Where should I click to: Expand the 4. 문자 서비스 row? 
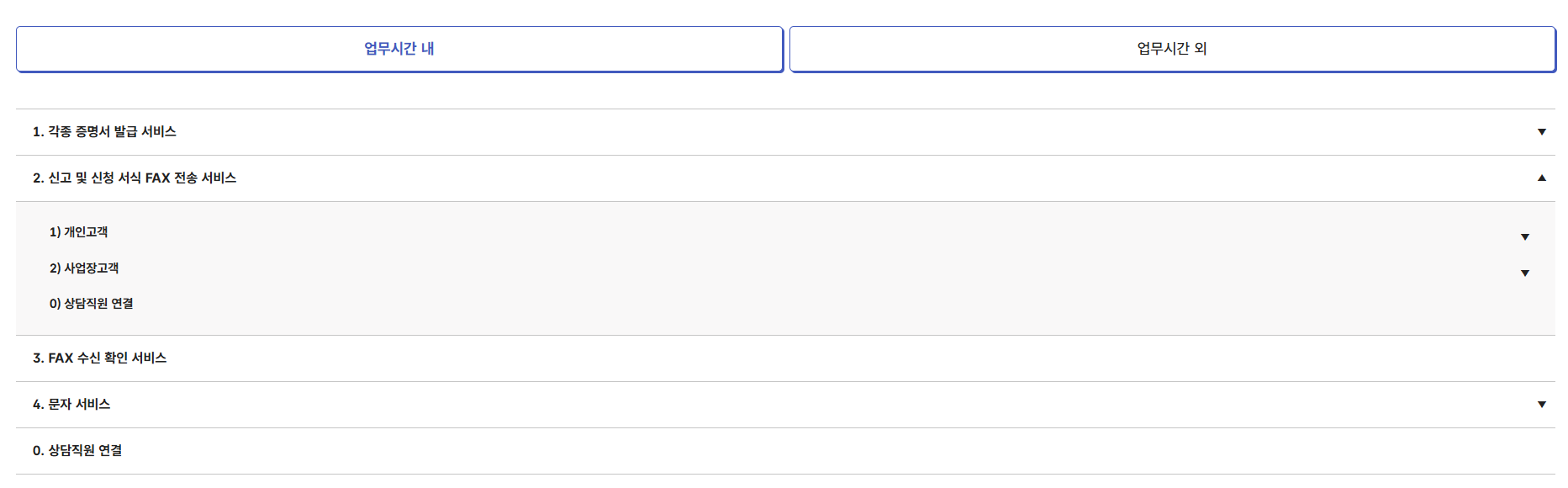tap(785, 405)
